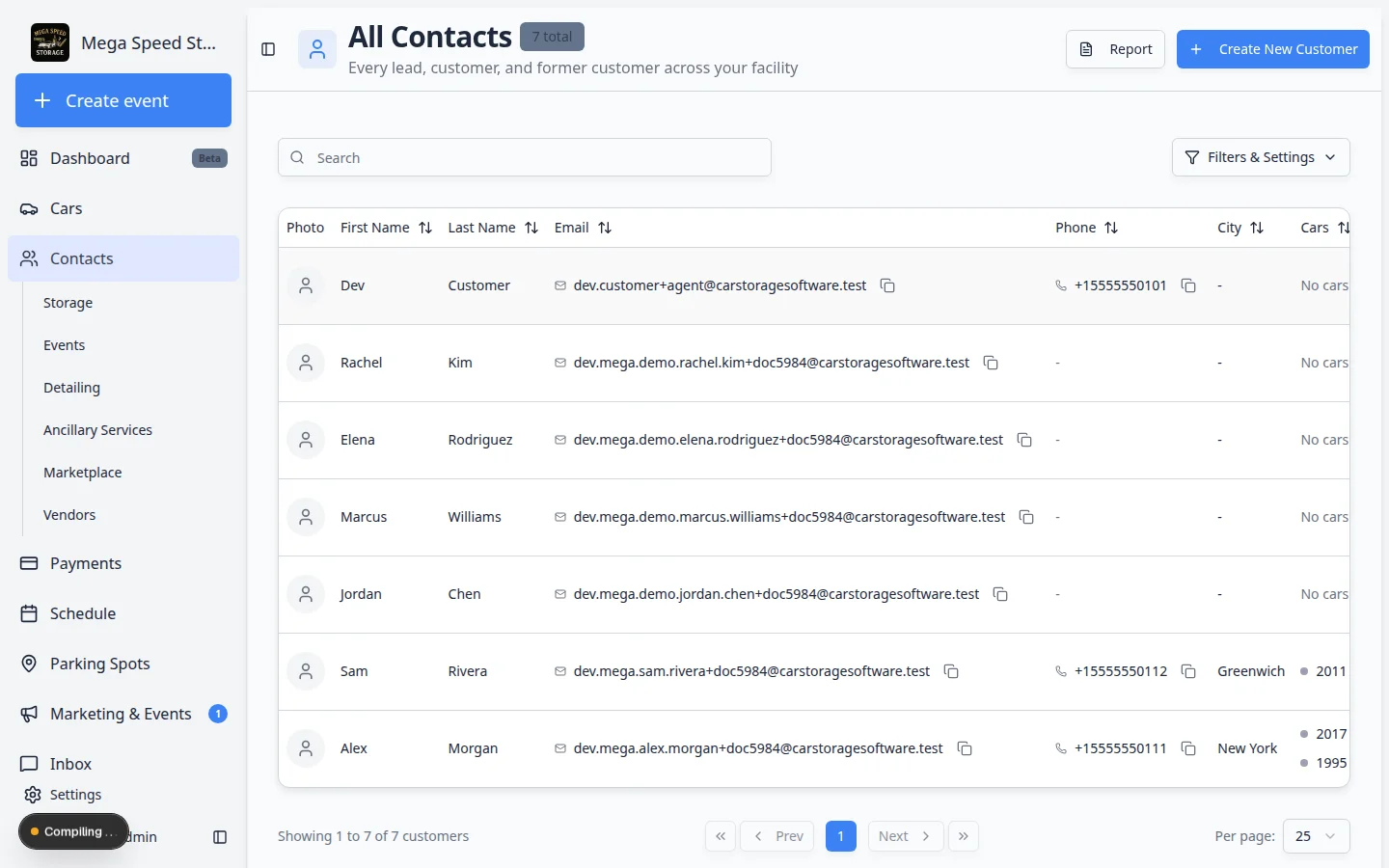
Task: Click the Greenwich city cell
Action: coord(1251,671)
